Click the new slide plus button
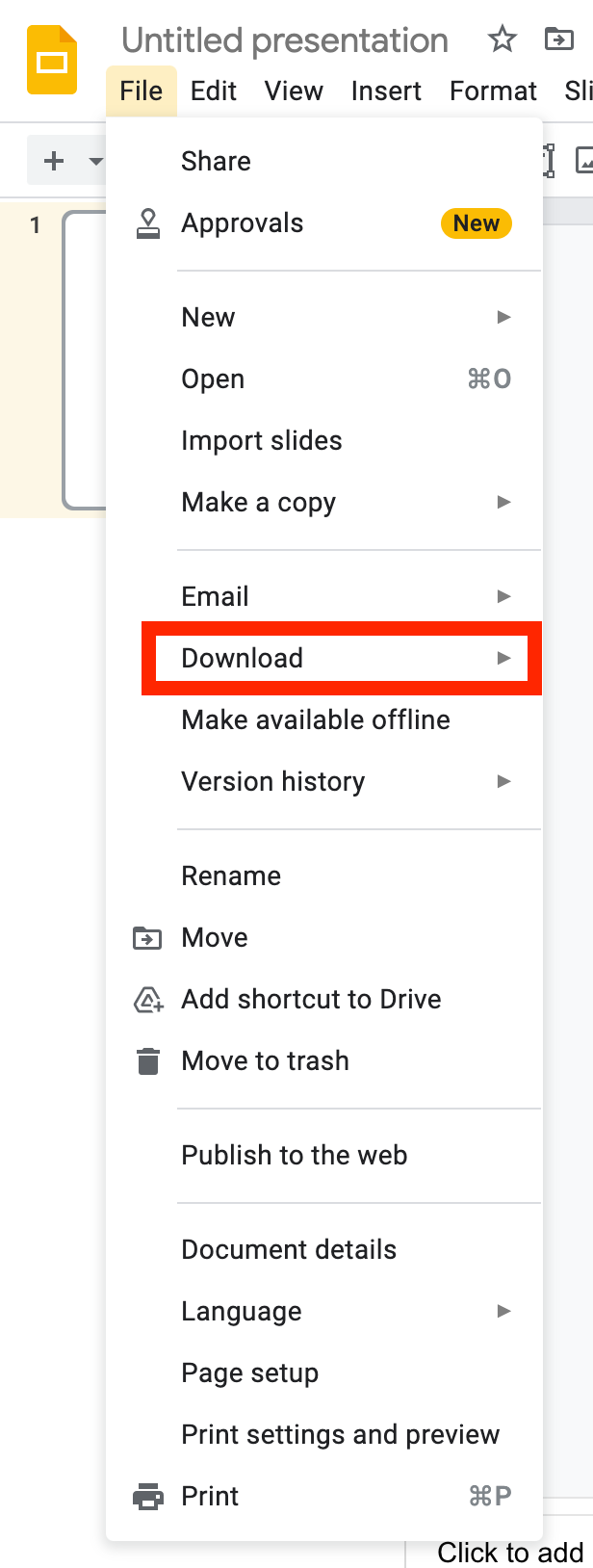The height and width of the screenshot is (1568, 593). tap(55, 161)
